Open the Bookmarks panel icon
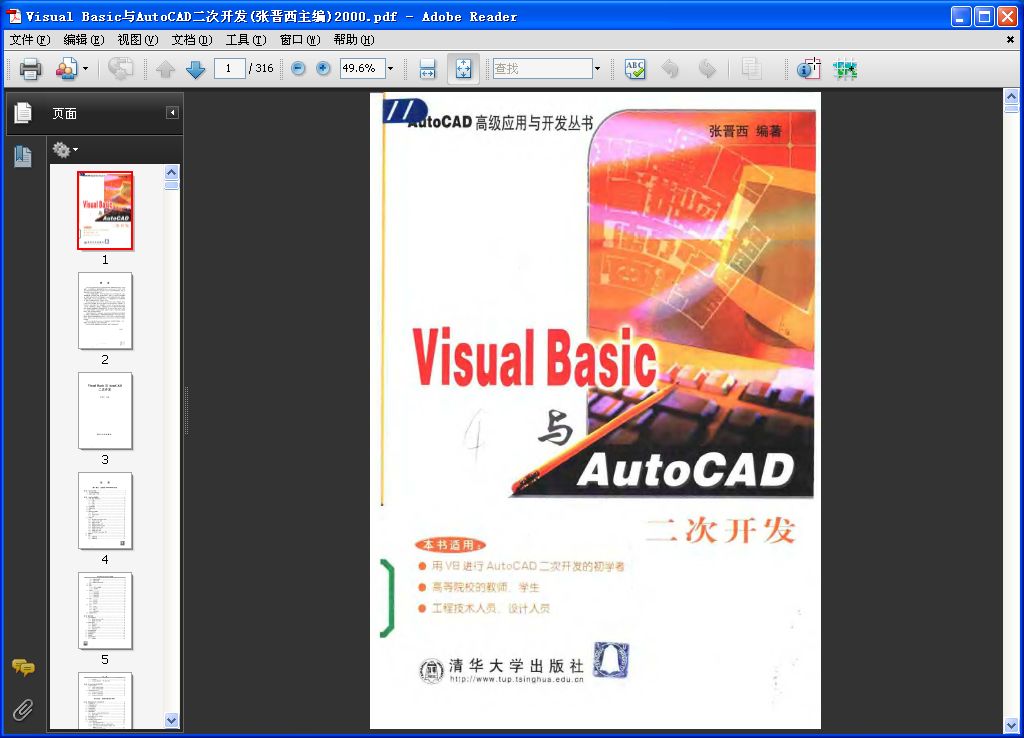This screenshot has height=738, width=1024. [23, 156]
